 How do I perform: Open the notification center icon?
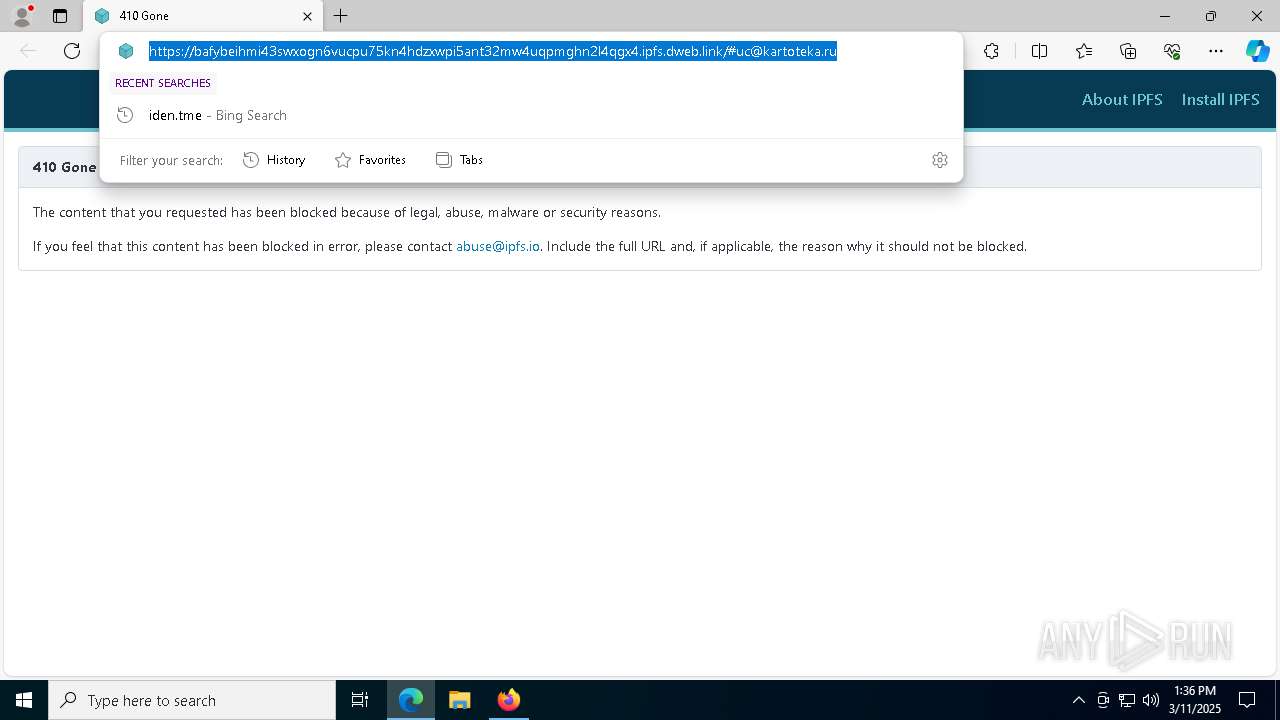[1247, 700]
